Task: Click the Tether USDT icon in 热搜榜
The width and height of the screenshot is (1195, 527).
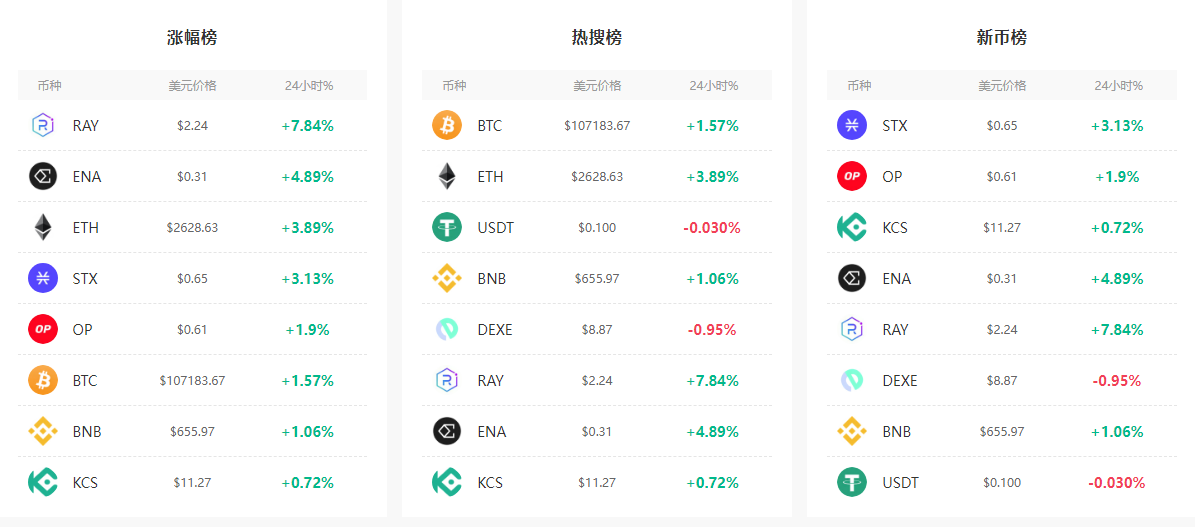Action: 447,227
